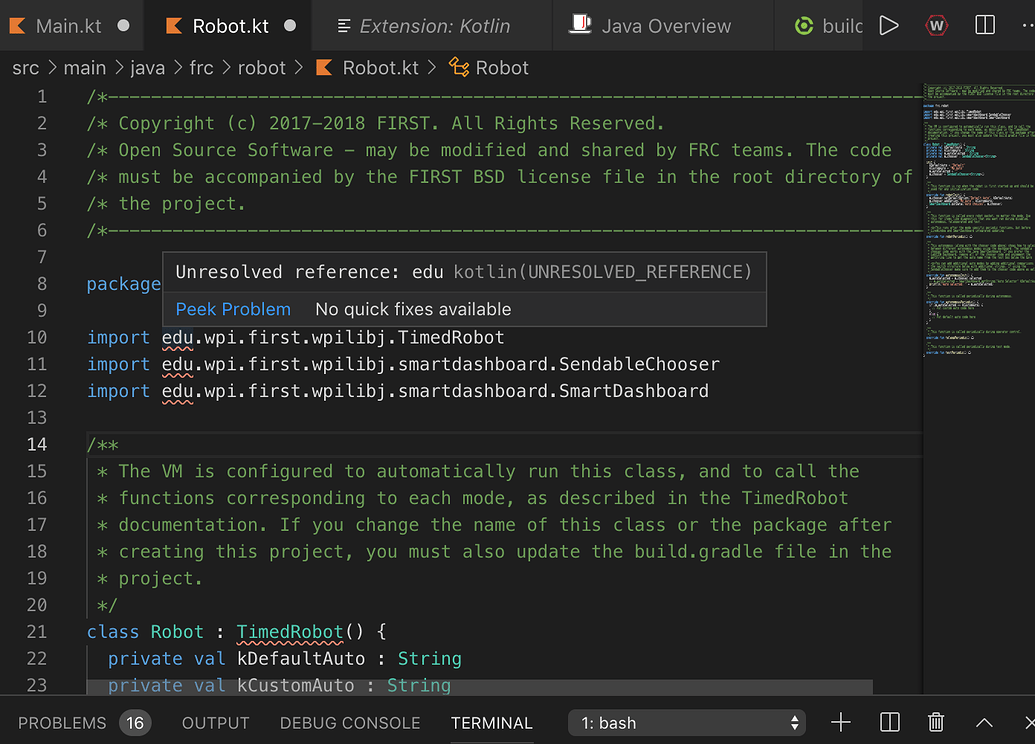This screenshot has height=744, width=1035.
Task: Click the 16 problems count badge
Action: [x=135, y=723]
